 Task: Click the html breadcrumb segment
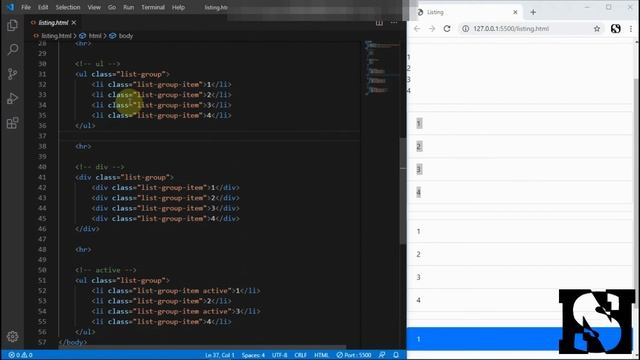(x=95, y=36)
